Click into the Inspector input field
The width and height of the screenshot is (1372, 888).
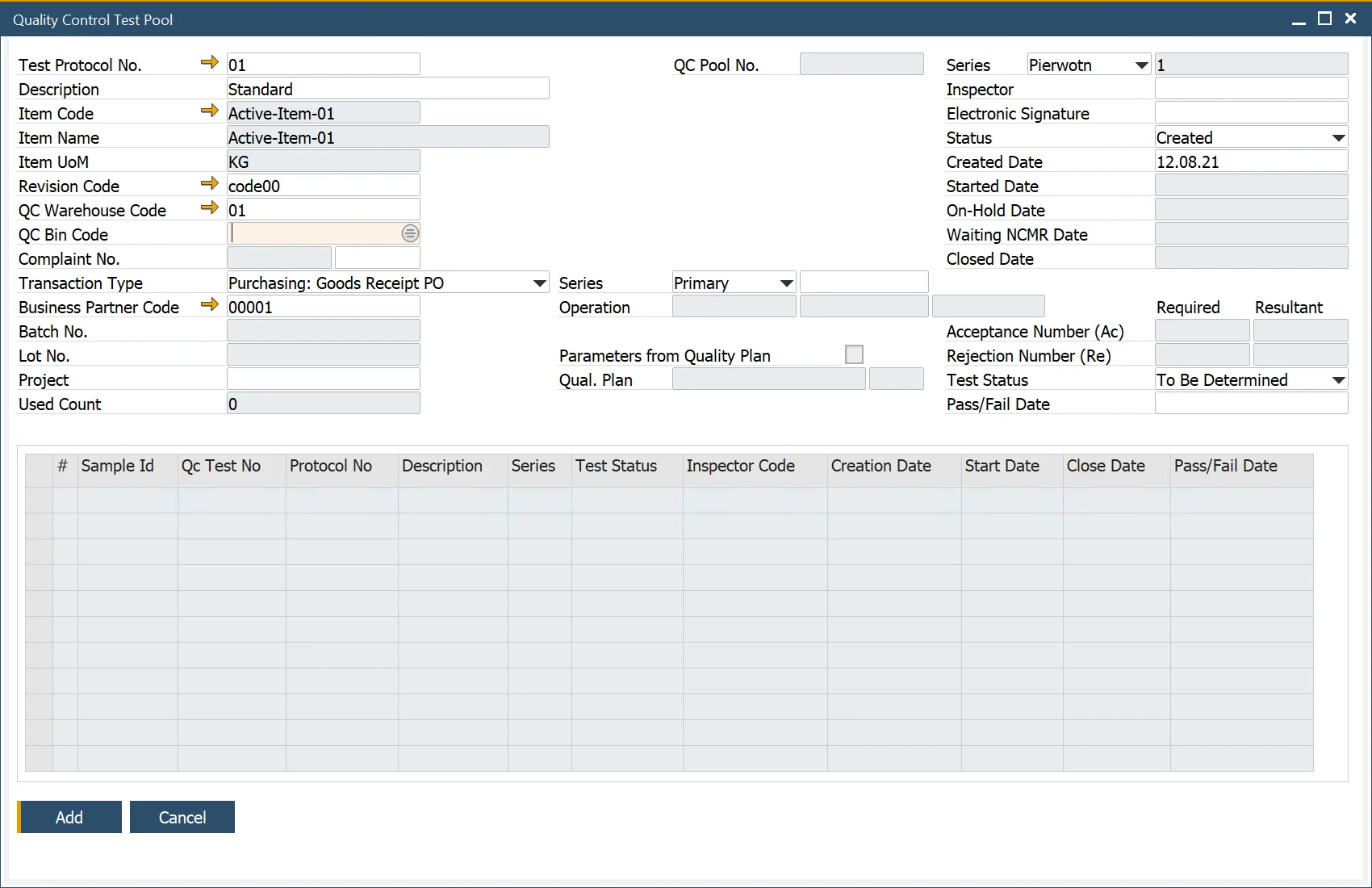pos(1250,89)
